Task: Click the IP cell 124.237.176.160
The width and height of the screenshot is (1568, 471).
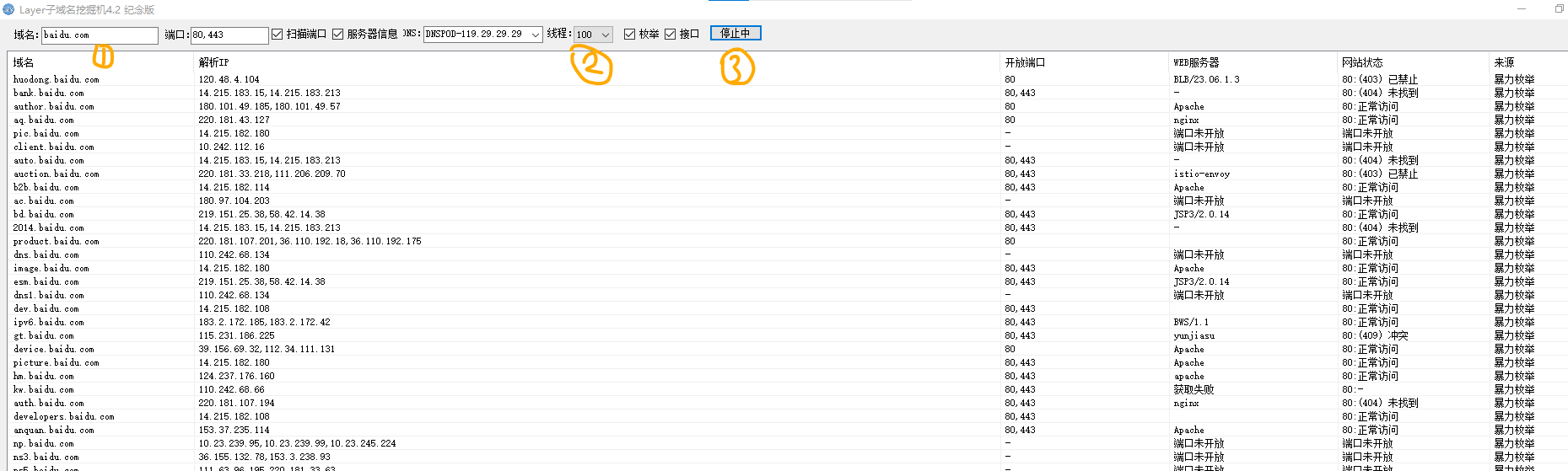Action: [x=236, y=376]
